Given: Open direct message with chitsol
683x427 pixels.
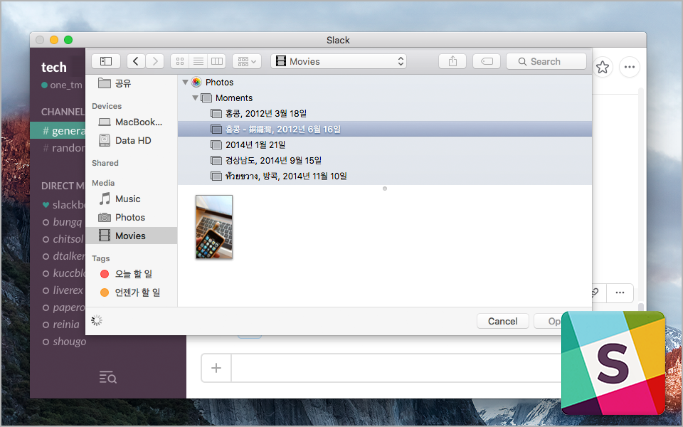Looking at the screenshot, I should 63,239.
